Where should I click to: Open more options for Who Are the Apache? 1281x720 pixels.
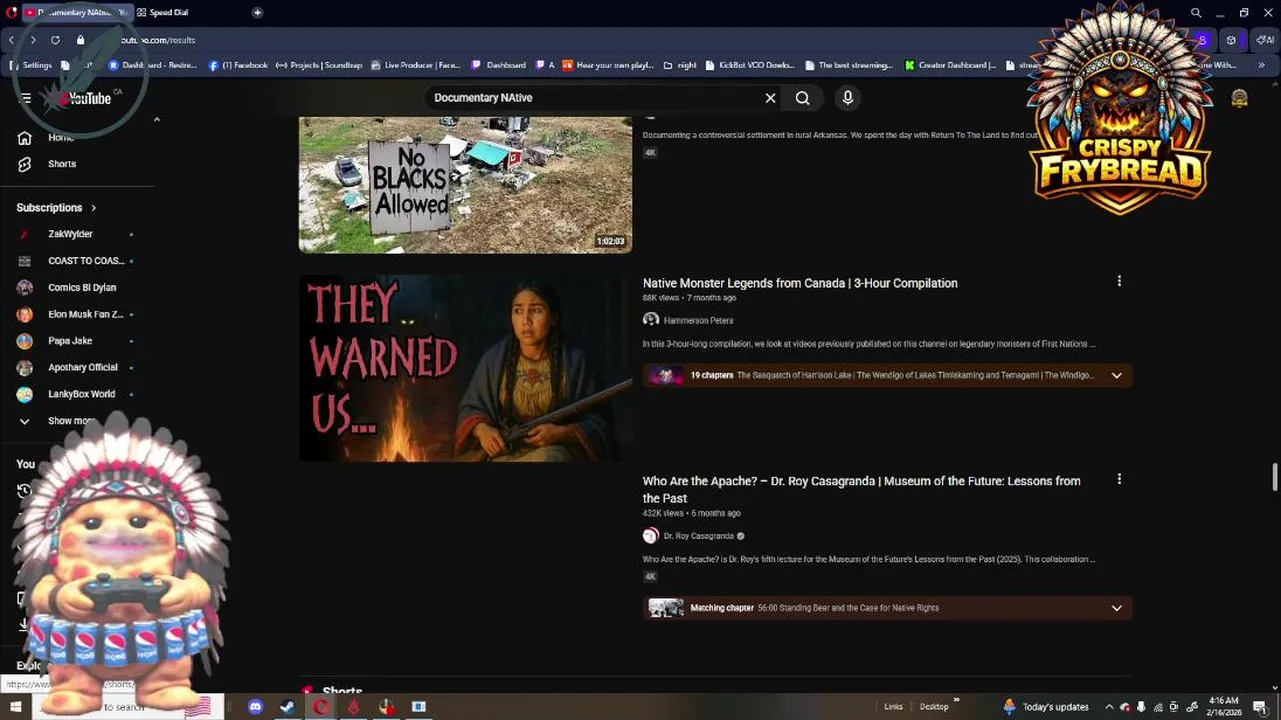point(1119,480)
